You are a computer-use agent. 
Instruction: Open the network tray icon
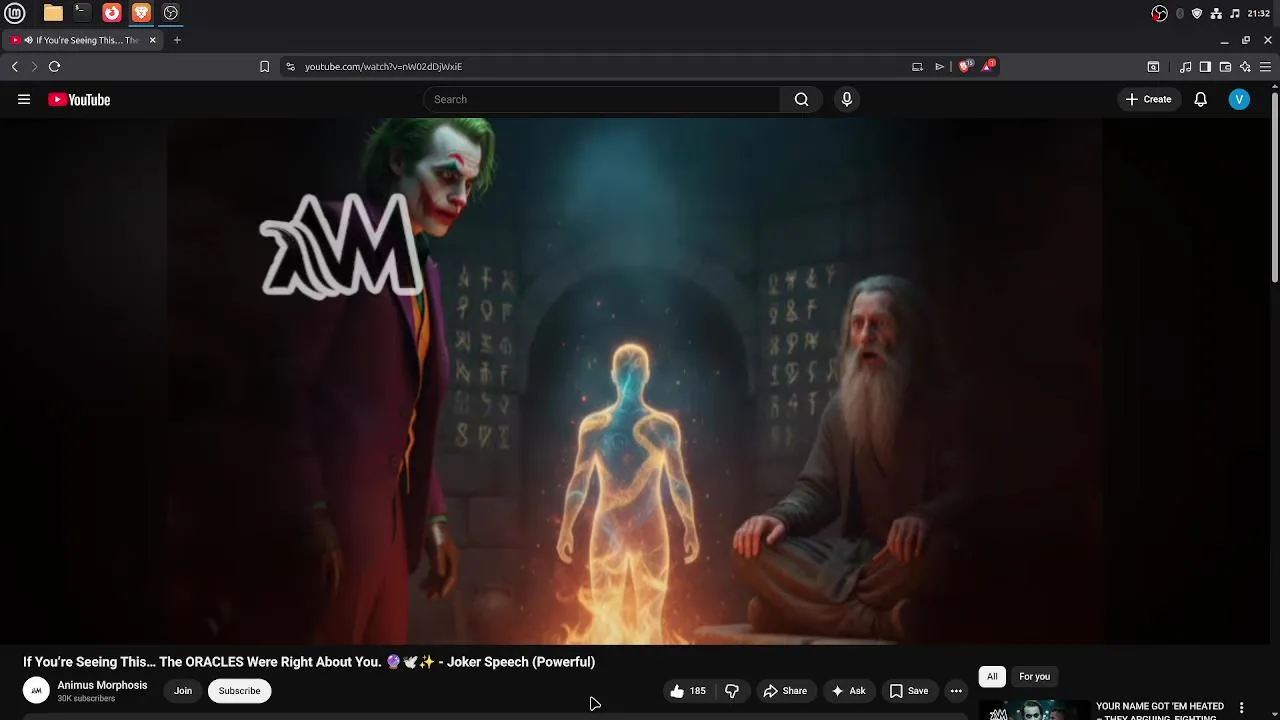(1216, 13)
